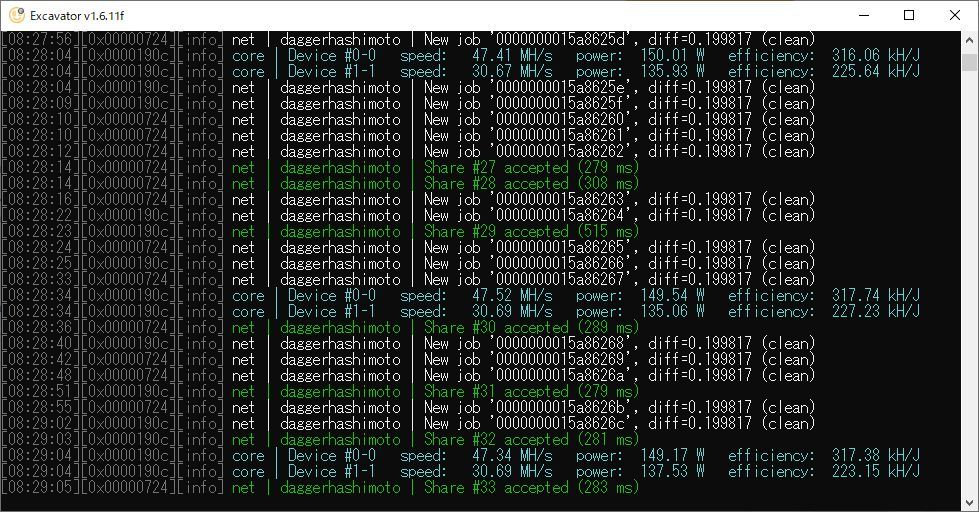Click the vertical scrollbar thumb
Image resolution: width=979 pixels, height=512 pixels.
pos(969,62)
